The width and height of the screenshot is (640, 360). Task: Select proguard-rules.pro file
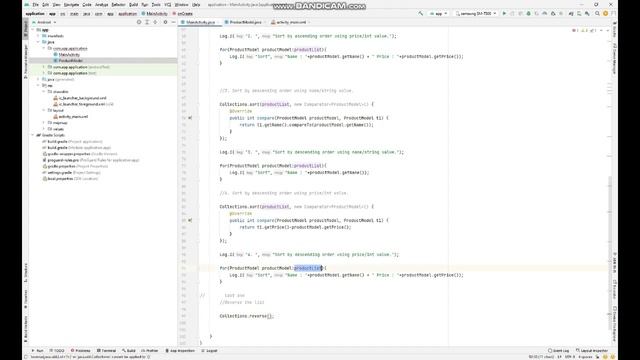pos(91,160)
